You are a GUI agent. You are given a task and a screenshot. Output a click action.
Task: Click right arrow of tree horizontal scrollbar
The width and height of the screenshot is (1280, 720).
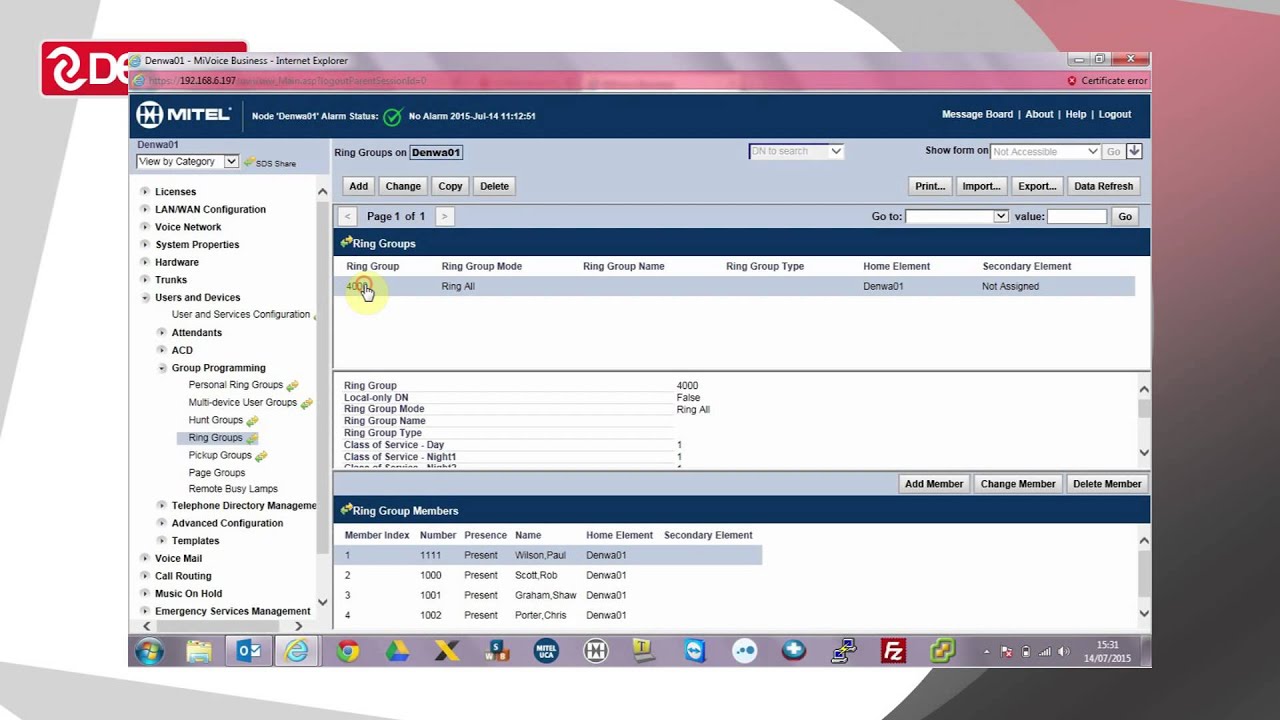click(298, 626)
